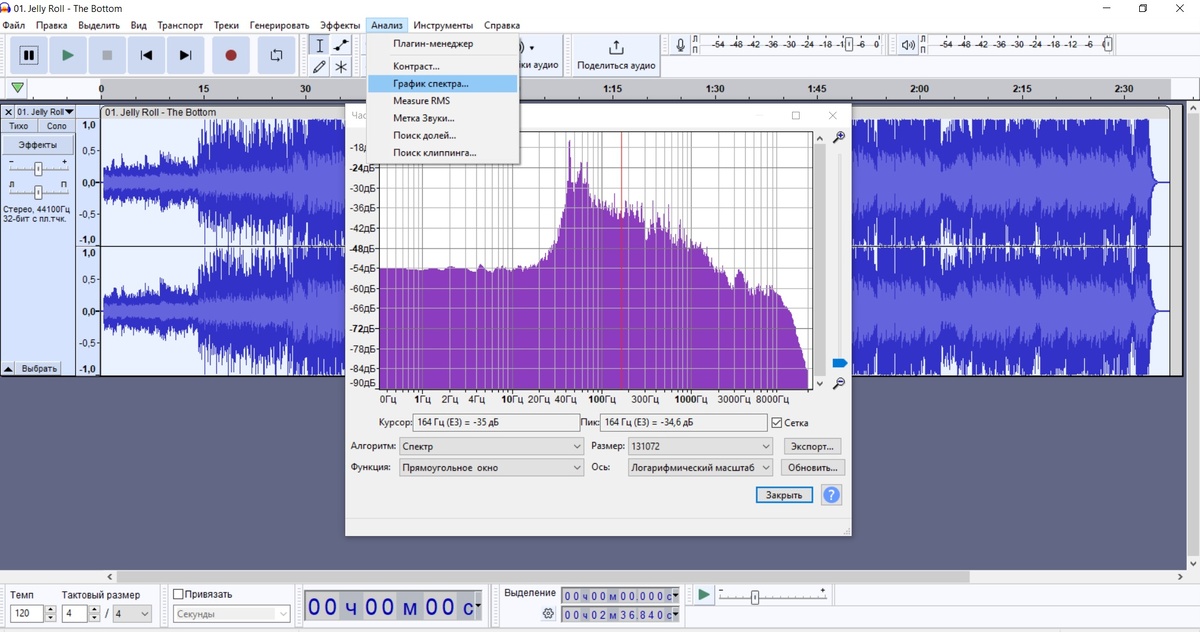The image size is (1200, 632).
Task: Close the track with its X button
Action: 8,112
